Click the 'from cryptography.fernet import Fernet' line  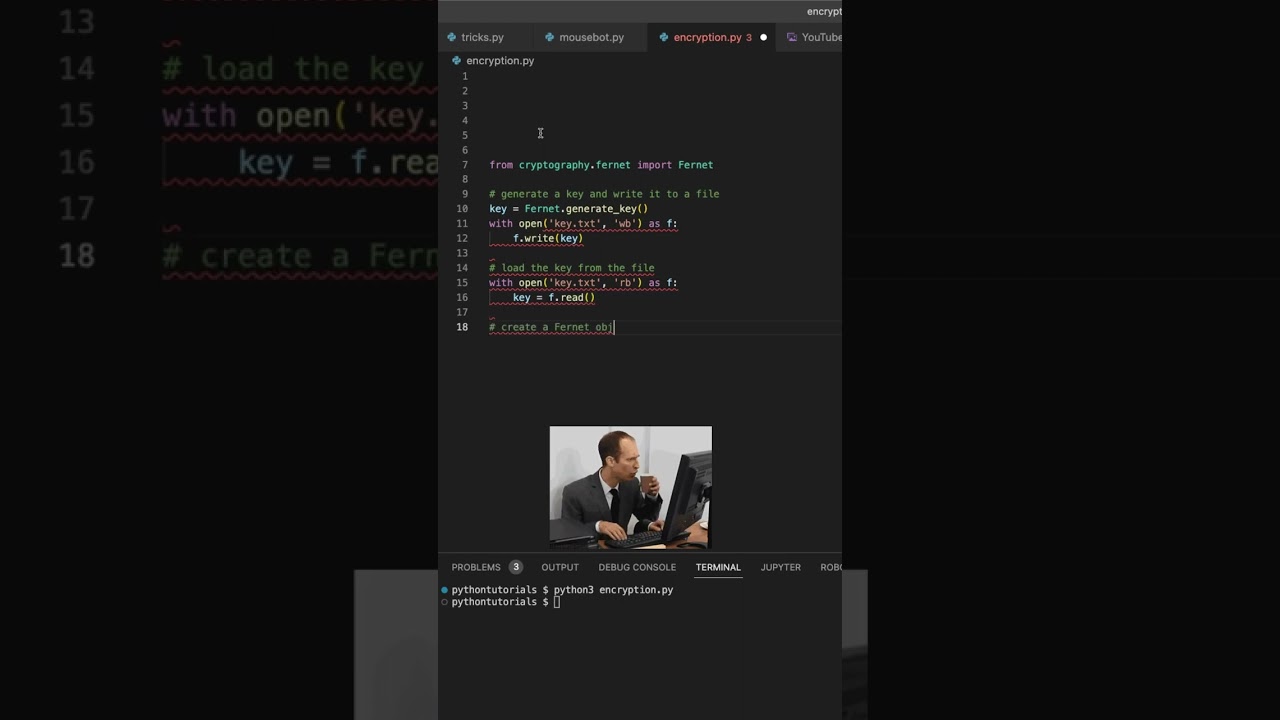(601, 165)
